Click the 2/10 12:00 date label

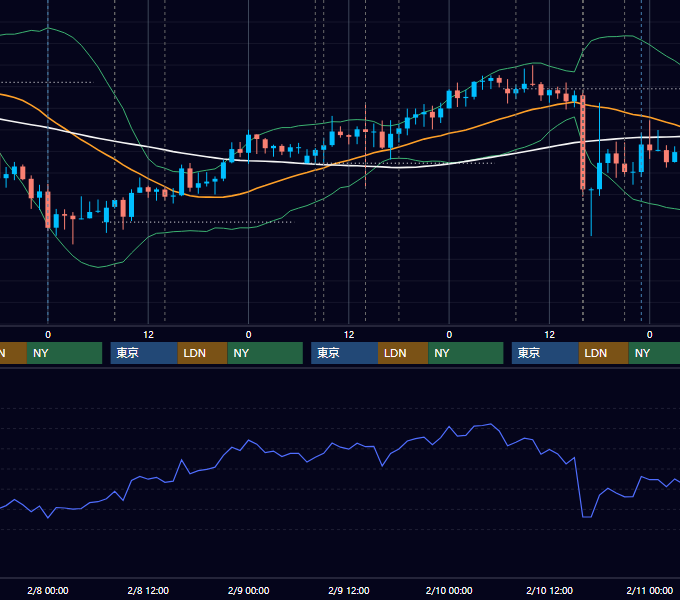(x=549, y=590)
